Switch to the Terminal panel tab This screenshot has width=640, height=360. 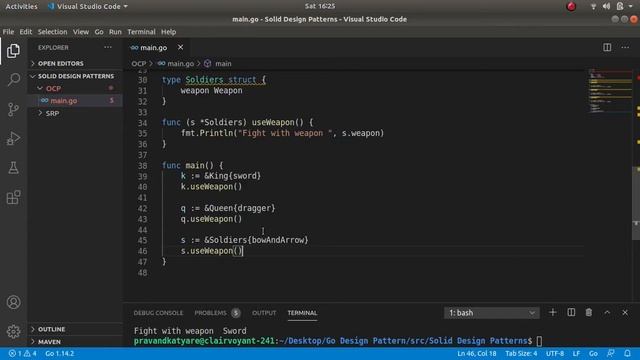302,313
